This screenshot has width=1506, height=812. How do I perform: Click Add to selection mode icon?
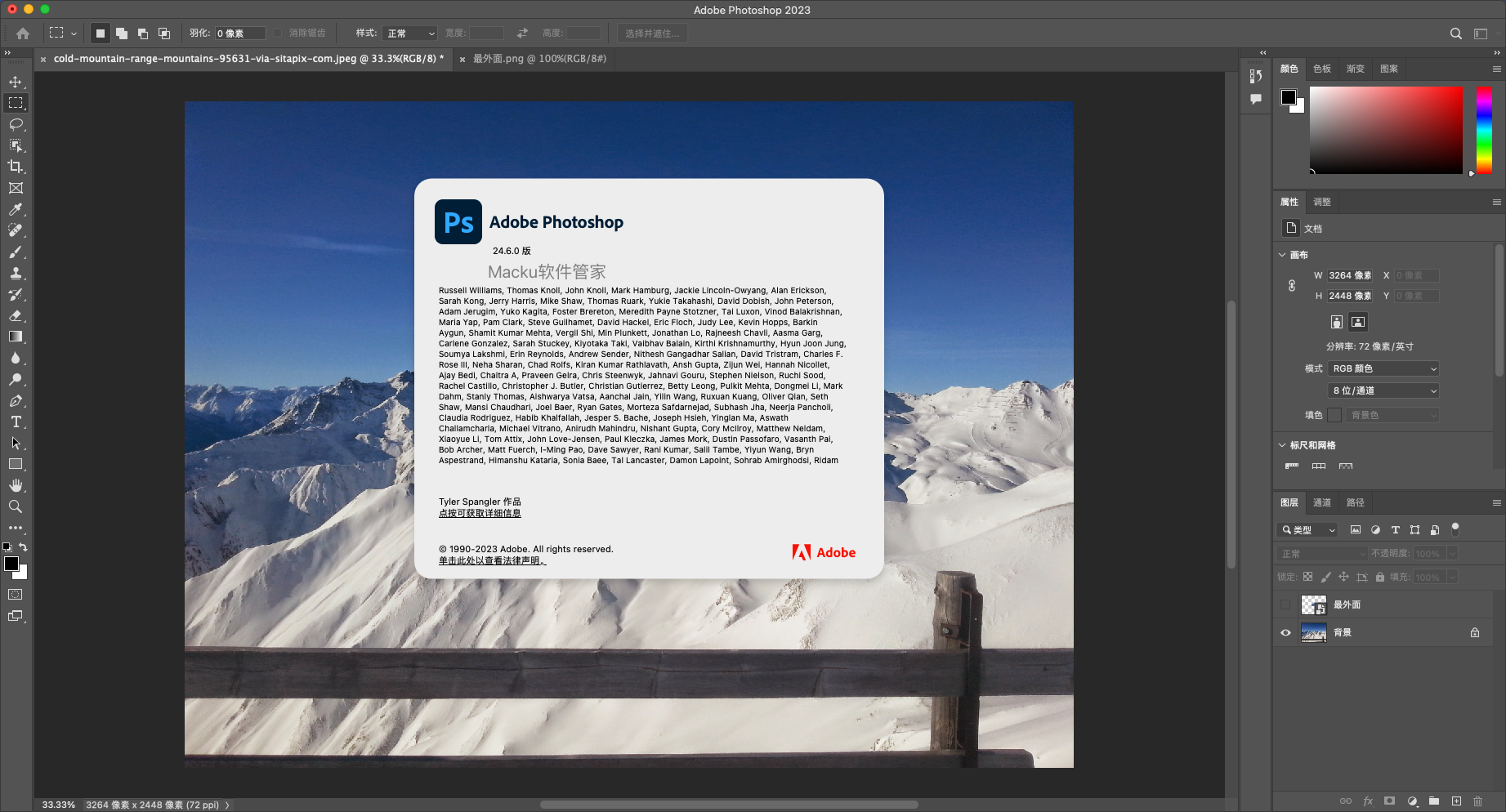(x=122, y=33)
